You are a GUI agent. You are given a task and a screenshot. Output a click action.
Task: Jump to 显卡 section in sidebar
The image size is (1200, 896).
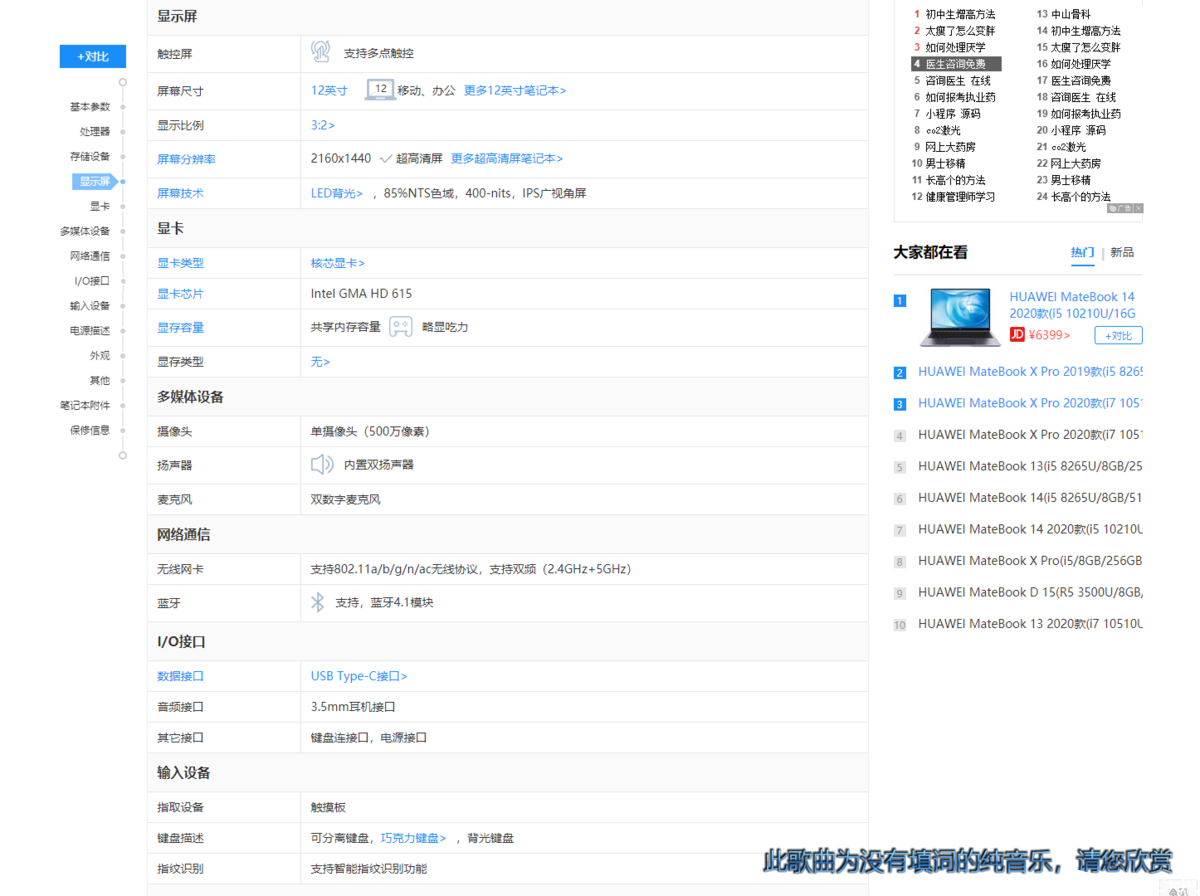pos(100,206)
